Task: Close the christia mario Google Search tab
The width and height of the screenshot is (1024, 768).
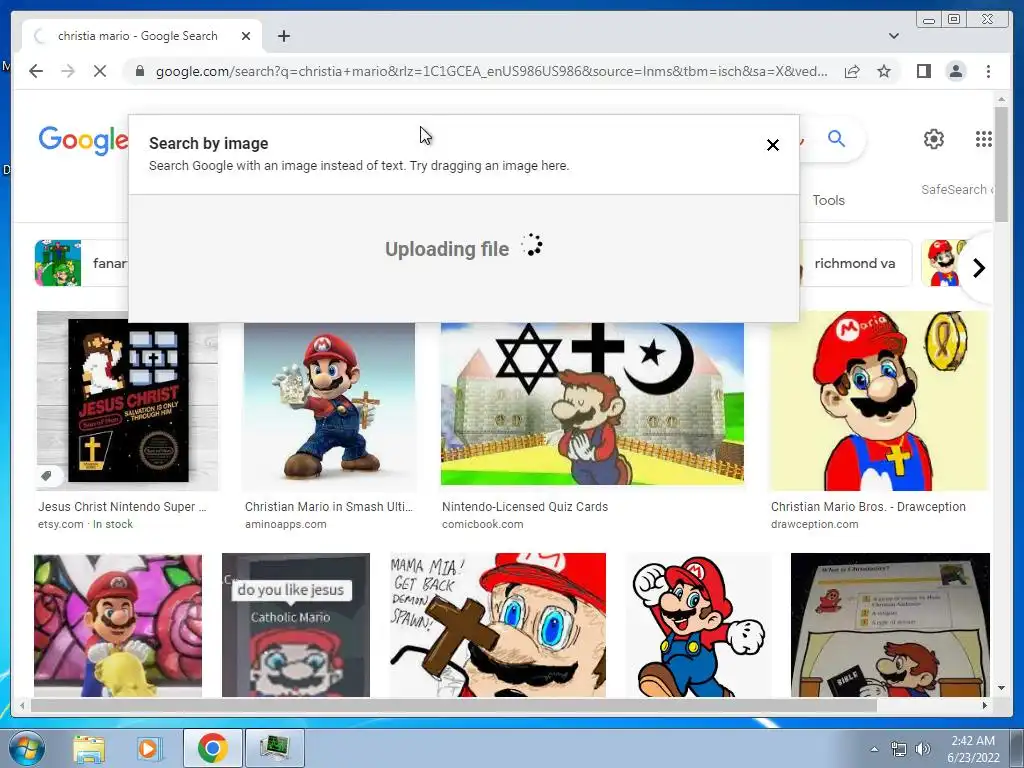Action: tap(246, 36)
